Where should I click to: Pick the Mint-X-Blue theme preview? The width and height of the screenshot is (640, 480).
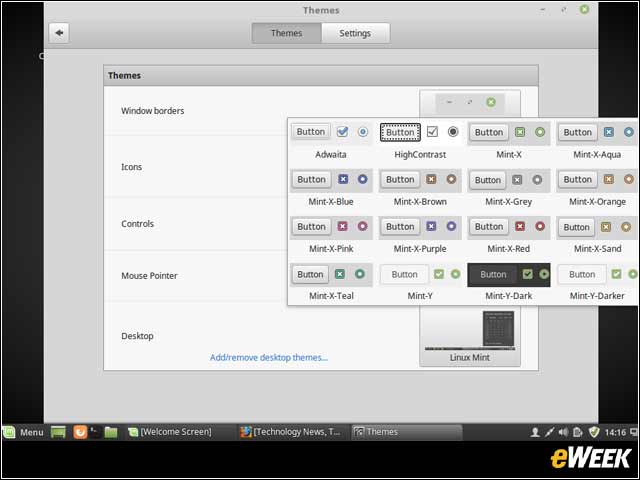tap(331, 180)
